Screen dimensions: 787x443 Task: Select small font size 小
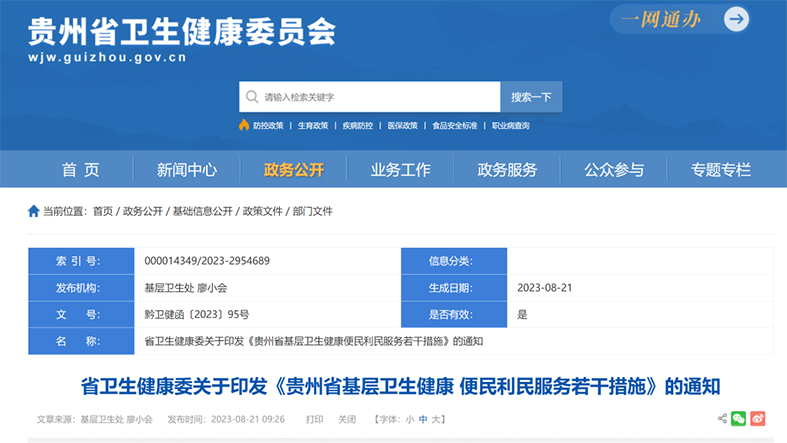click(409, 420)
